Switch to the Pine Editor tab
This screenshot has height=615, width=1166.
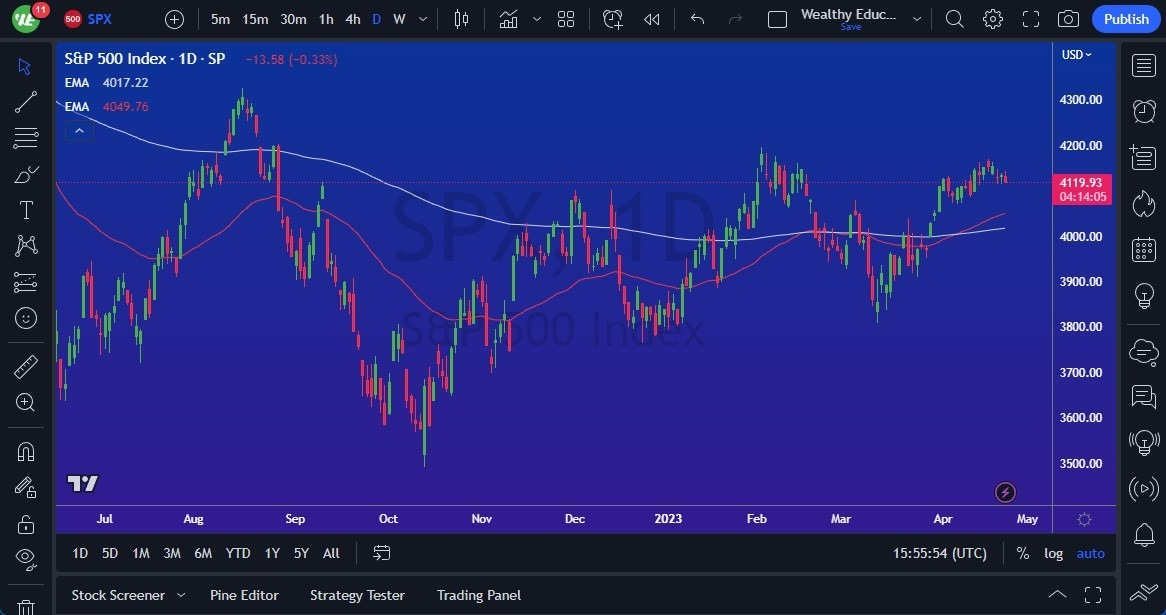coord(244,594)
